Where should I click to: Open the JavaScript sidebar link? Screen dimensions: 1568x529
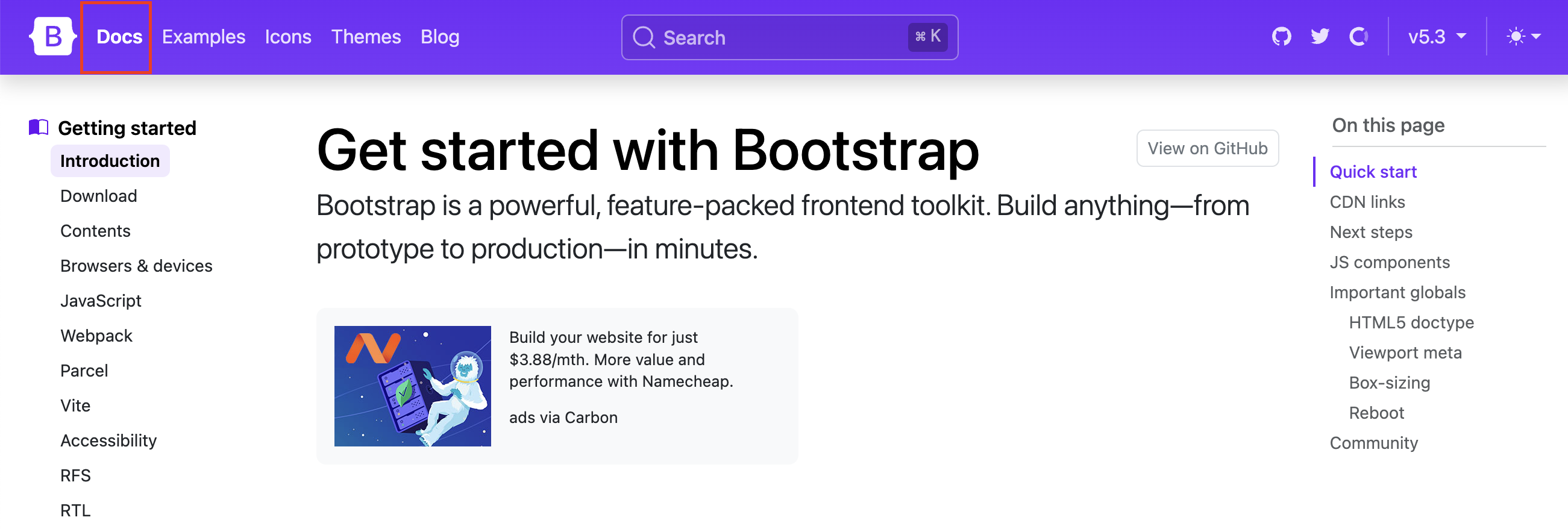point(101,300)
